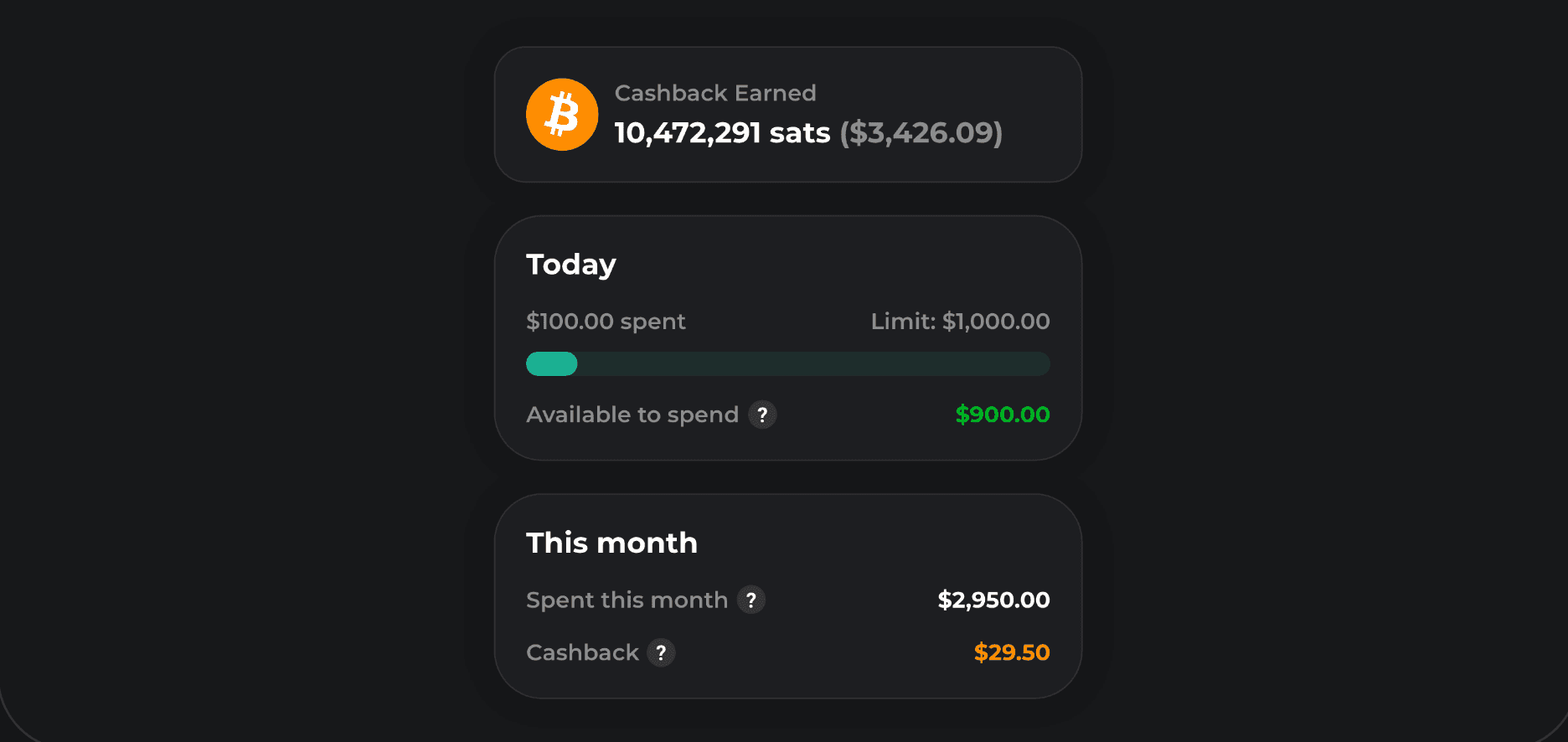Click the Available to spend label

pyautogui.click(x=633, y=415)
